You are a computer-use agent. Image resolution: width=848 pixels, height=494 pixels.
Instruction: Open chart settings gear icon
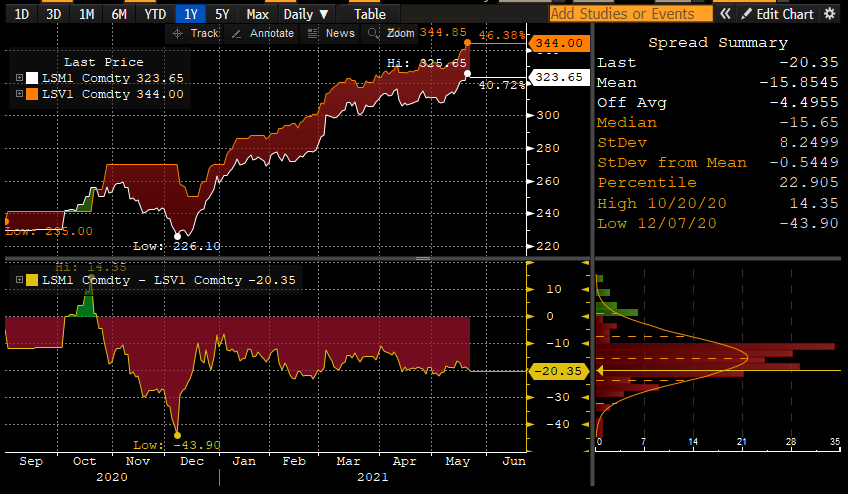pos(830,14)
